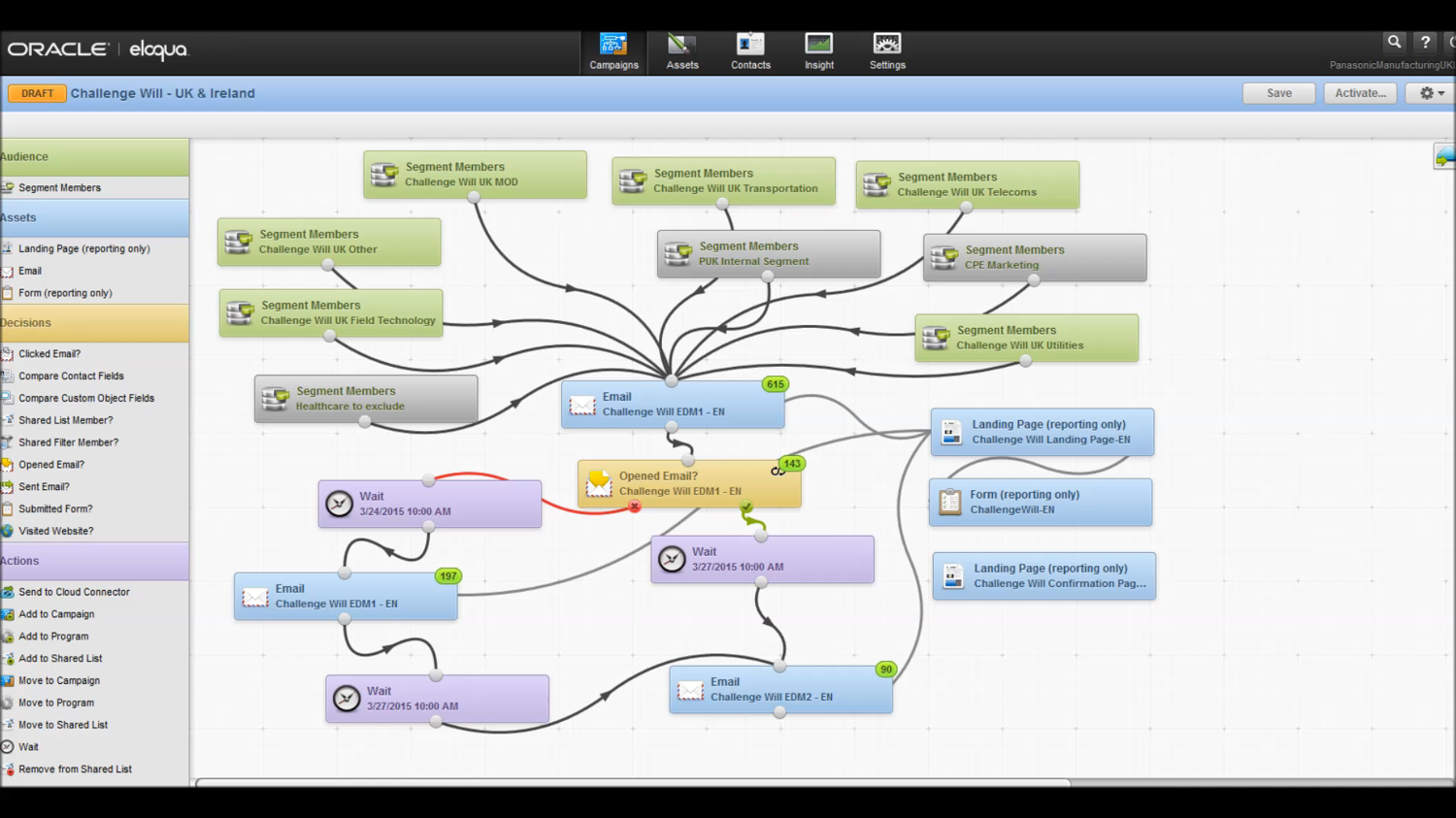This screenshot has width=1456, height=818.
Task: Select the Challenge Will Landing Page-EN node
Action: click(x=1042, y=432)
